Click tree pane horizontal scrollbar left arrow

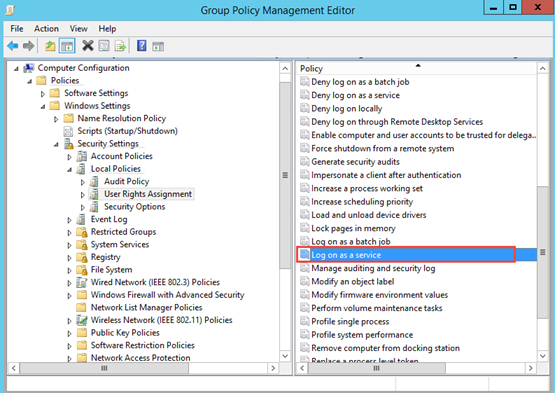(x=13, y=368)
